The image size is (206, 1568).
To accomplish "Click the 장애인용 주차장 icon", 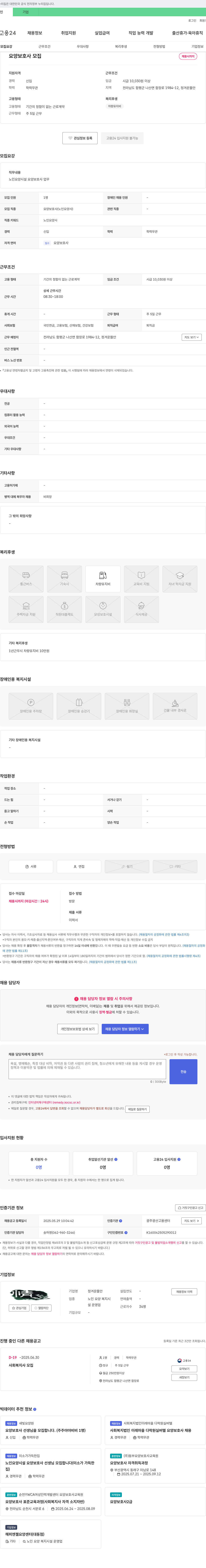I will click(31, 706).
